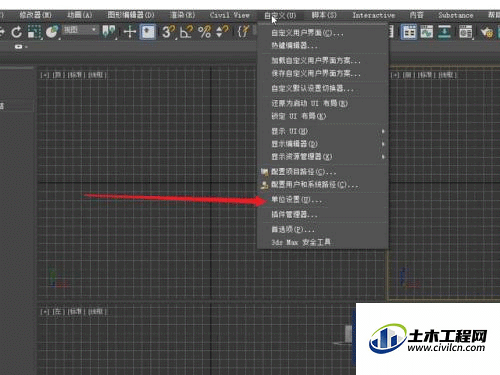Screen dimensions: 500x375
Task: Choose 单位设置(U)... menu entry
Action: (323, 200)
